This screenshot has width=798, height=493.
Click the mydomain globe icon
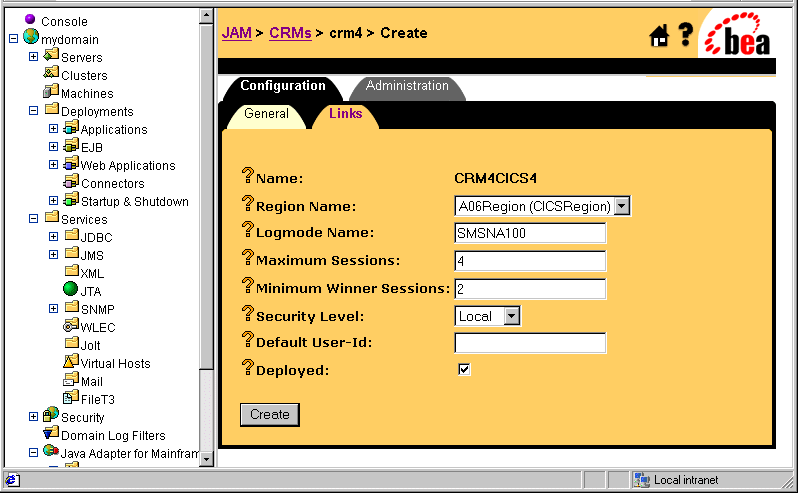click(x=31, y=37)
